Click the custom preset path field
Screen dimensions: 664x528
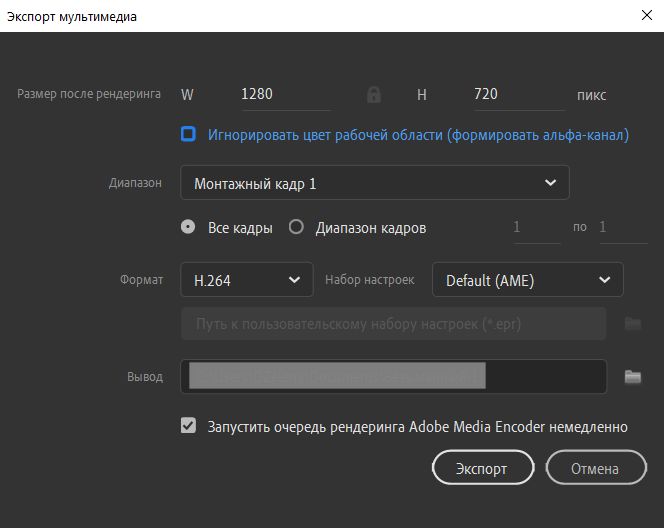point(394,324)
